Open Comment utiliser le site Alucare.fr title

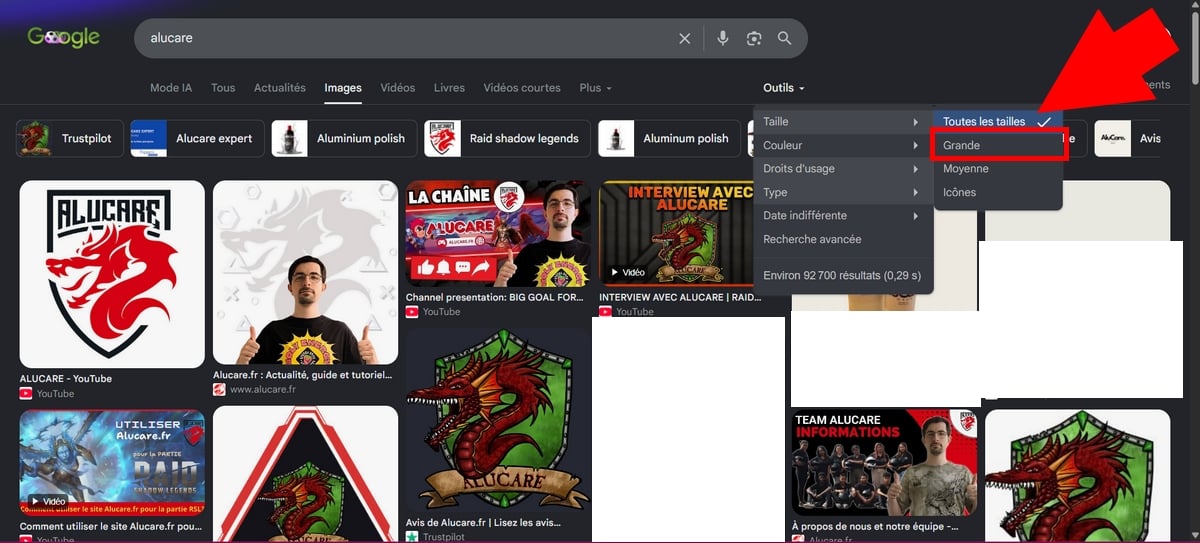point(112,525)
